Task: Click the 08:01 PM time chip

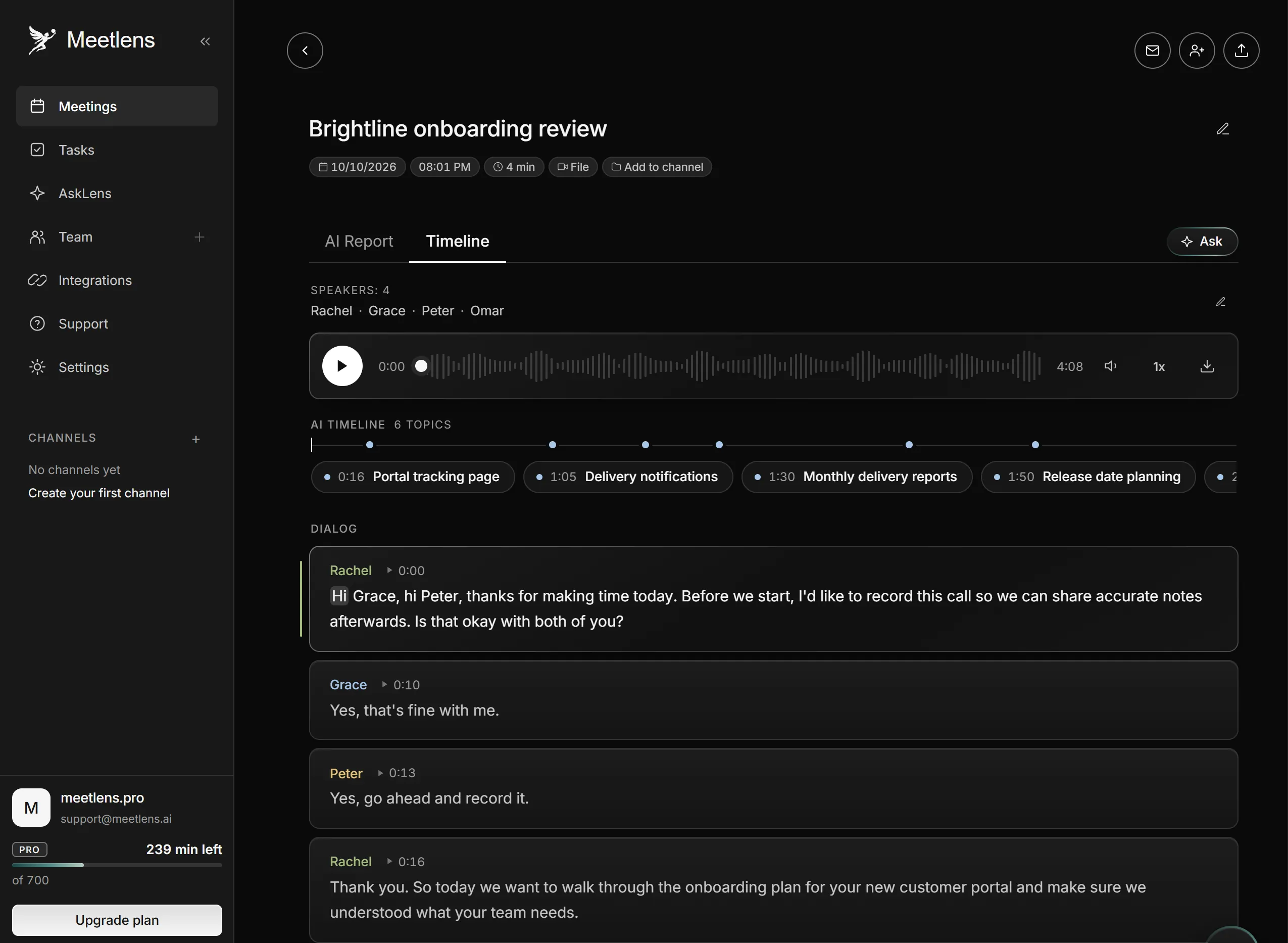Action: 444,167
